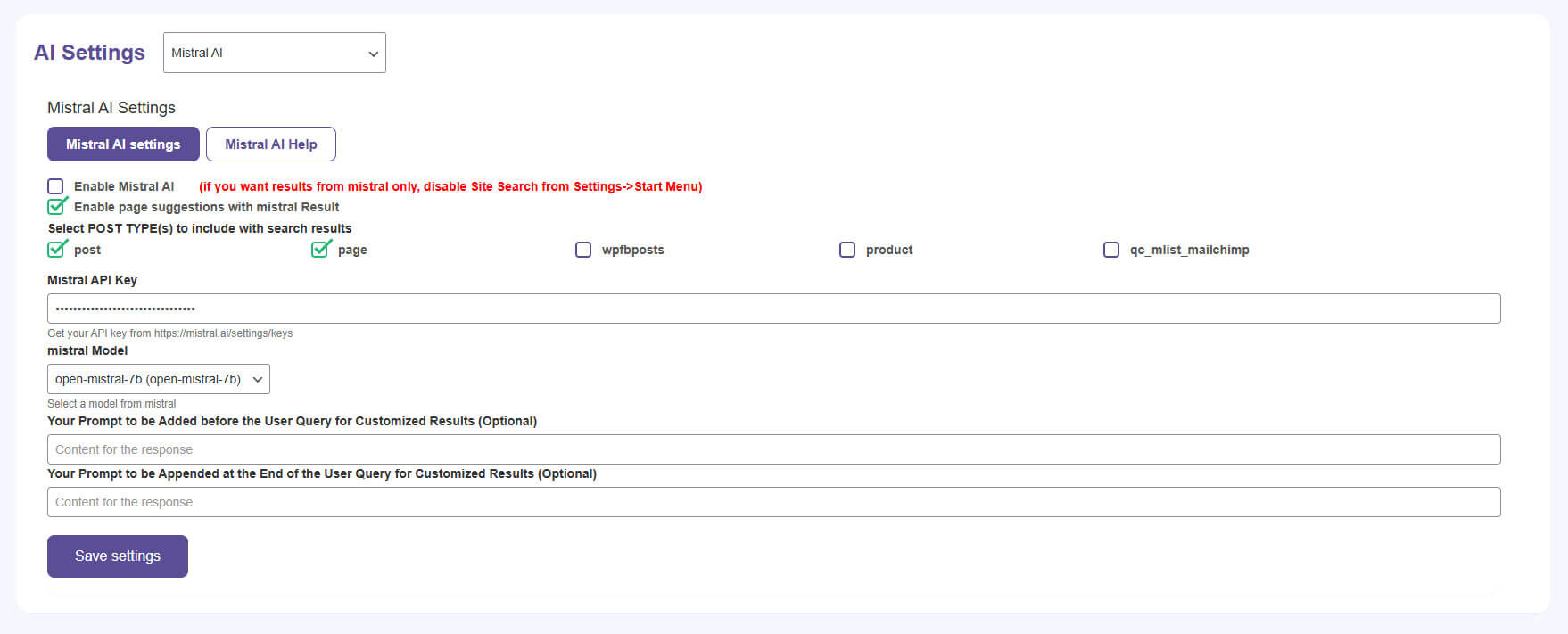The height and width of the screenshot is (634, 1568).
Task: Enable the Mistral AI checkbox
Action: click(55, 186)
